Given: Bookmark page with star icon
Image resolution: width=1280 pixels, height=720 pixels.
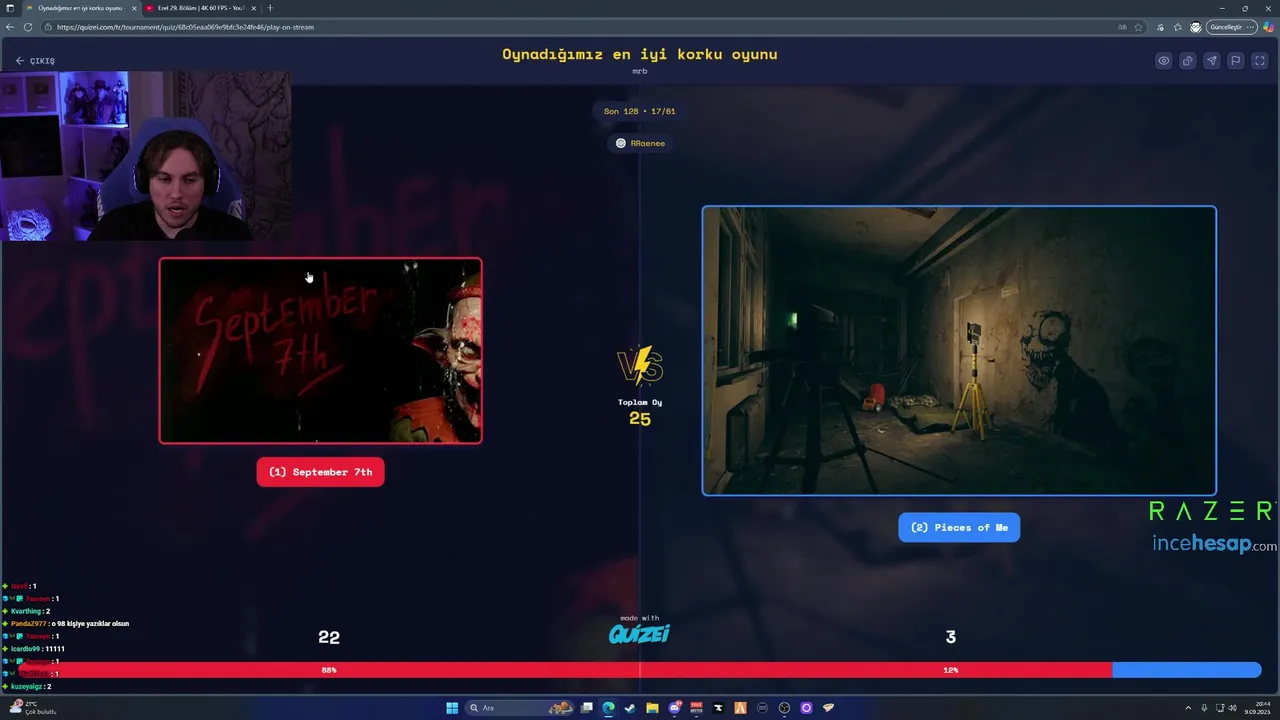Looking at the screenshot, I should pos(1138,27).
